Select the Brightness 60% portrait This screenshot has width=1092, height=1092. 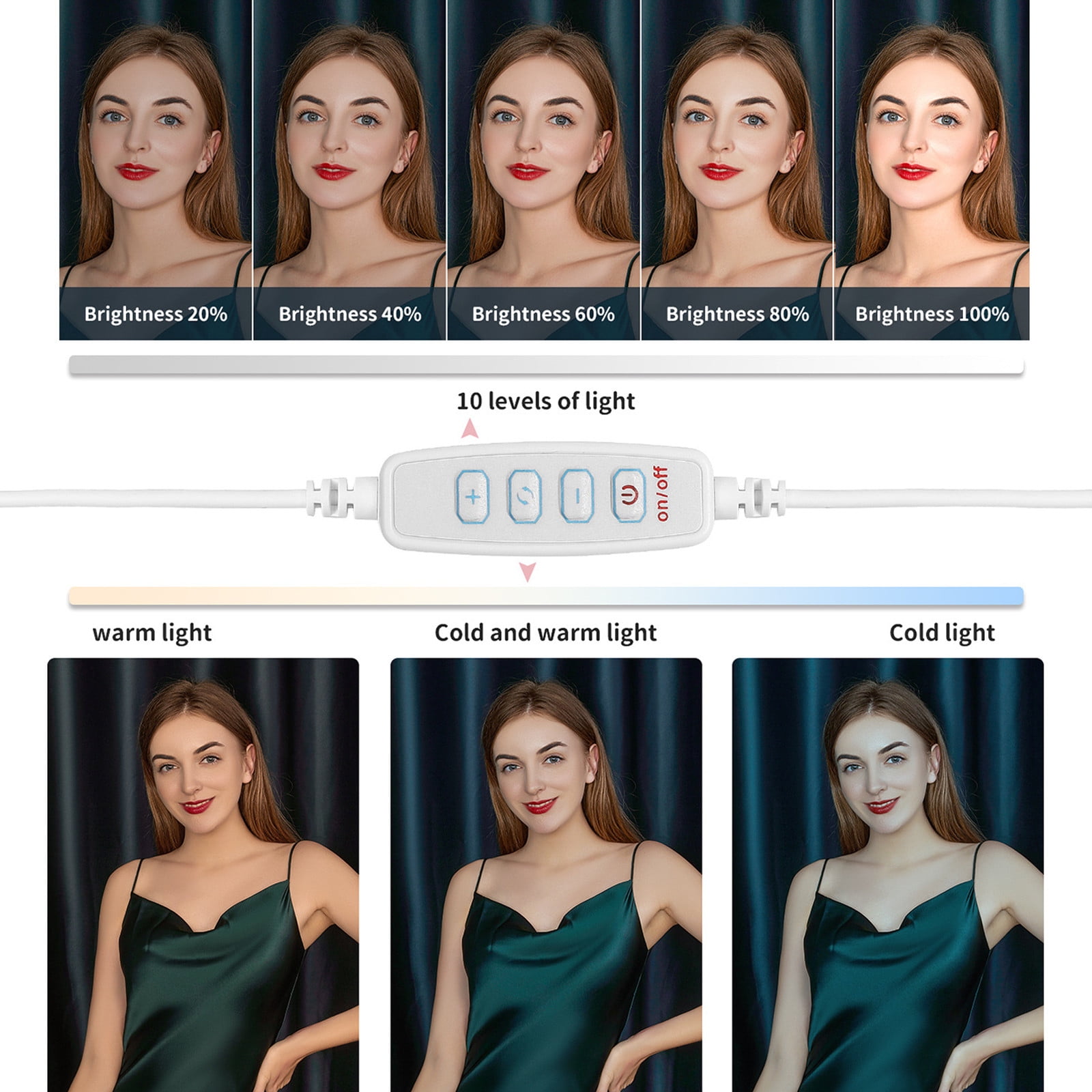click(543, 170)
